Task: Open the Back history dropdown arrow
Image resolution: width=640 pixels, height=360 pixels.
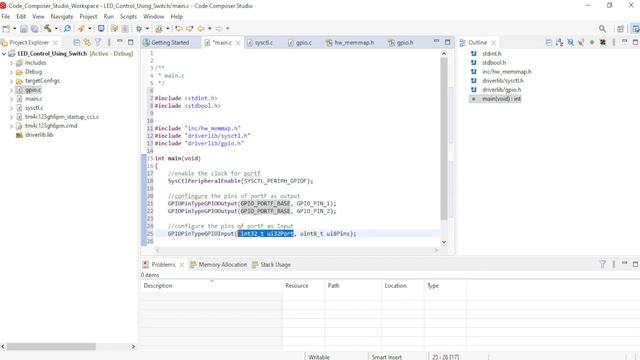Action: (210, 29)
